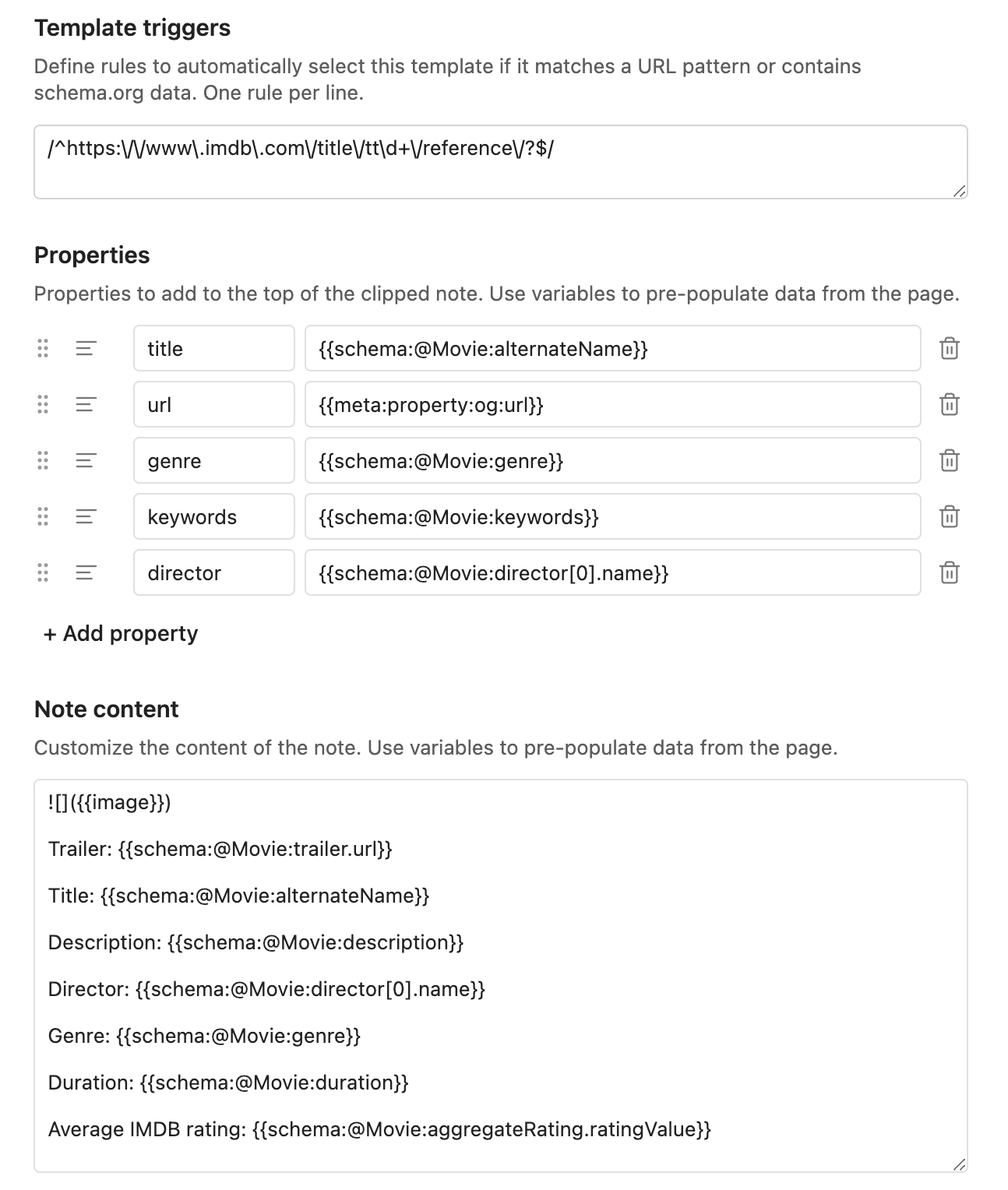Screen dimensions: 1008x1190
Task: Click drag handle for title property
Action: (43, 349)
